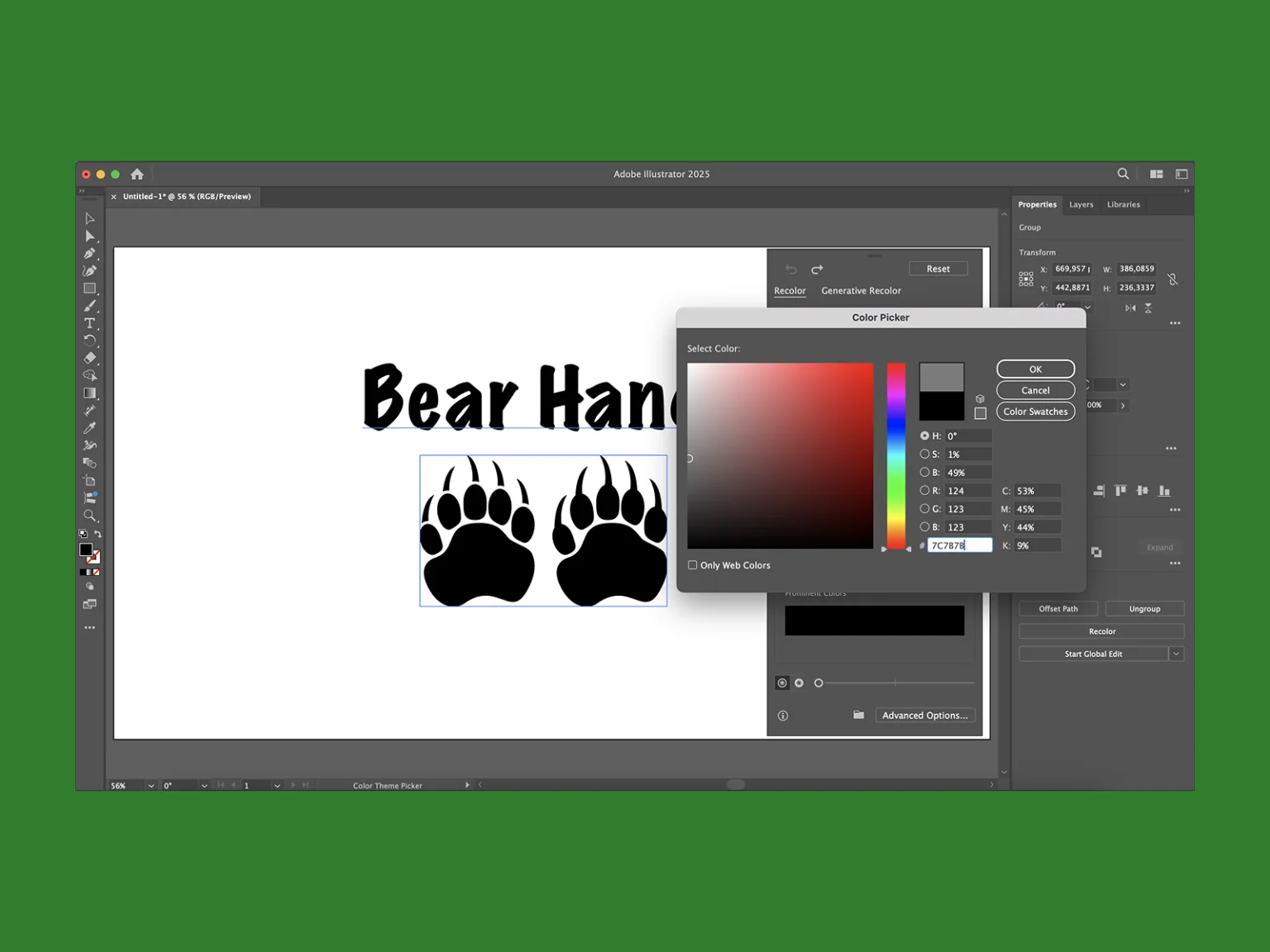
Task: Expand the Start Global Edit options chevron
Action: pos(1175,654)
